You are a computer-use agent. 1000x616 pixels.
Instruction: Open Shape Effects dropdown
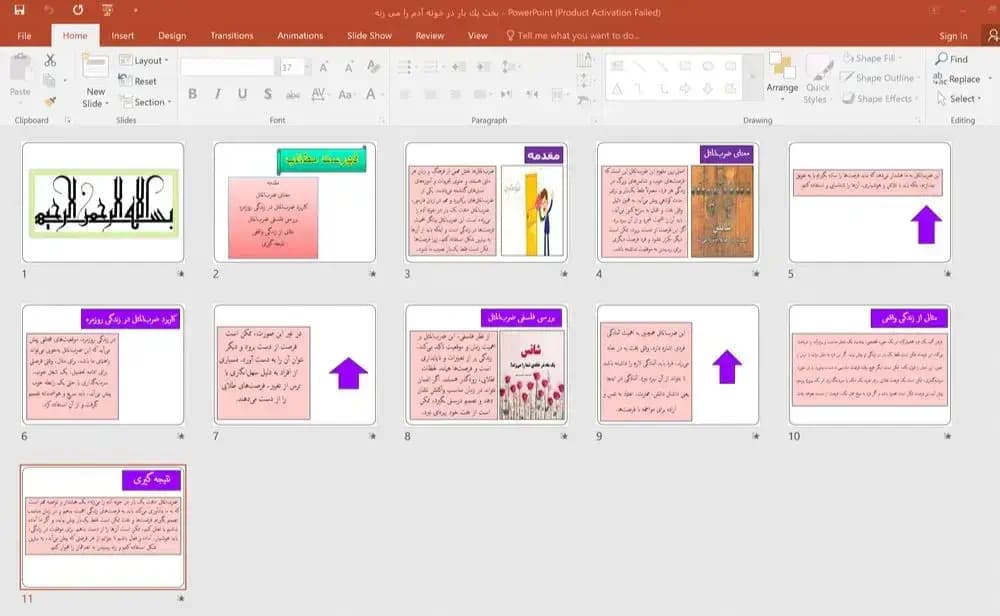point(879,99)
